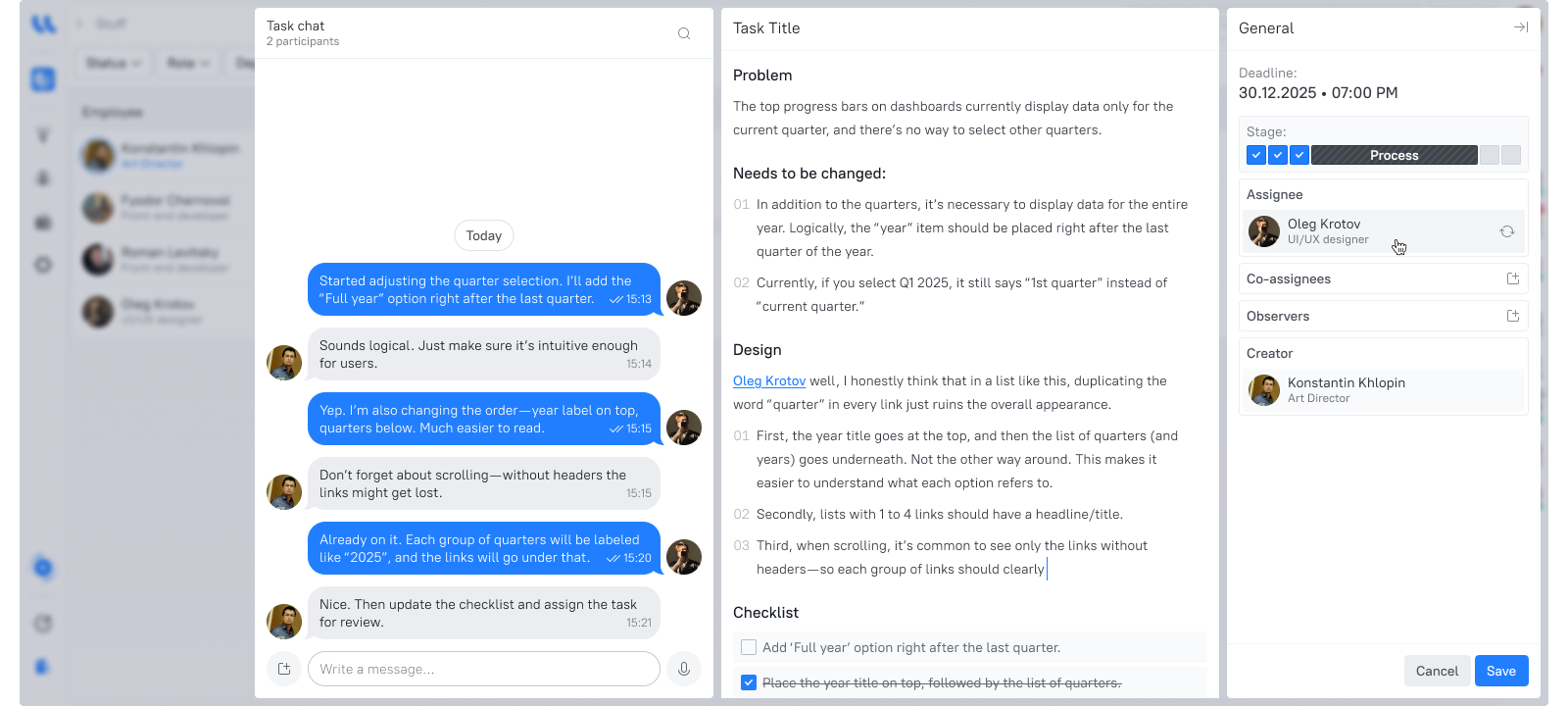Uncheck the first completed stage checkbox

(1256, 155)
